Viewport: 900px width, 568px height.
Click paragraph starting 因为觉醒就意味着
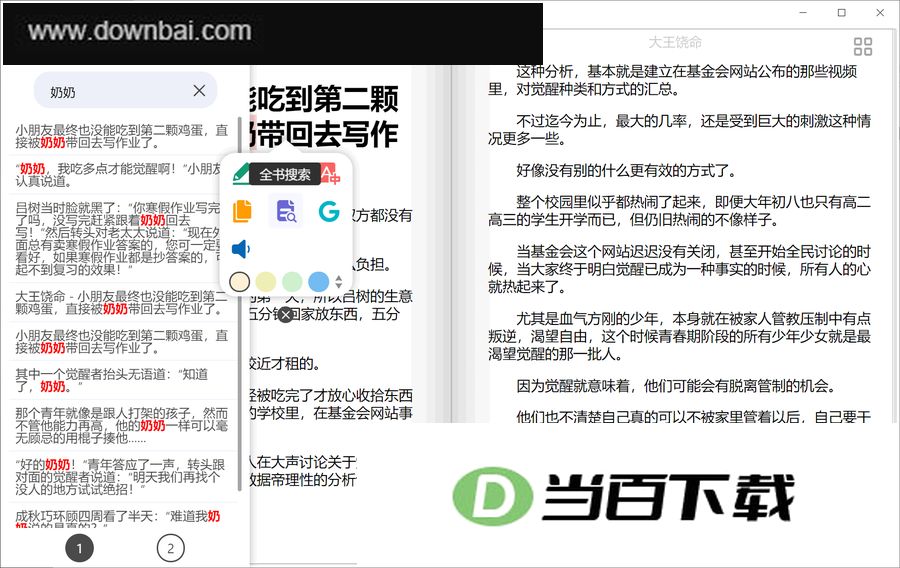pyautogui.click(x=676, y=386)
